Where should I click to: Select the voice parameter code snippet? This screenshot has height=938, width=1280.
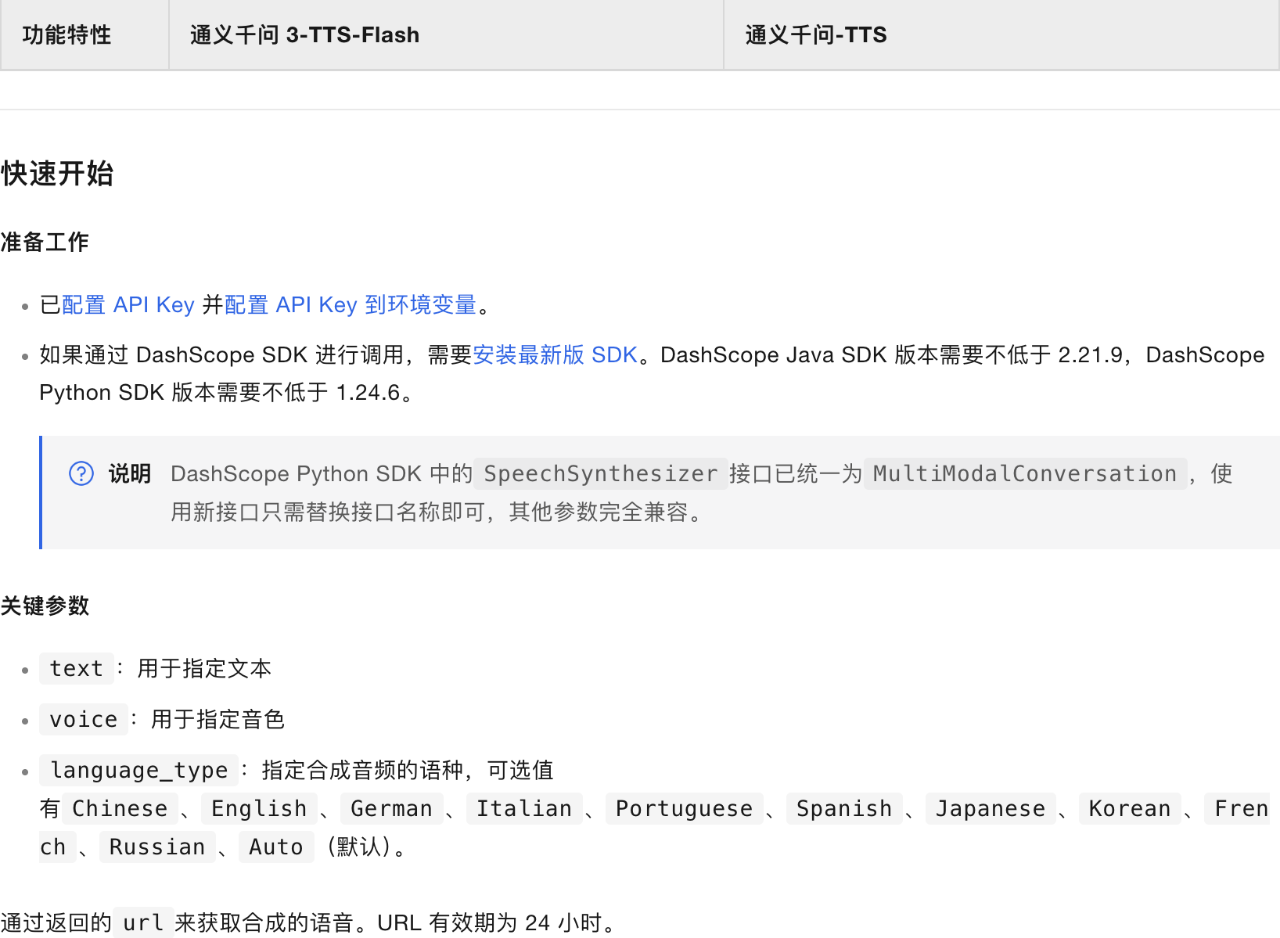click(x=83, y=719)
